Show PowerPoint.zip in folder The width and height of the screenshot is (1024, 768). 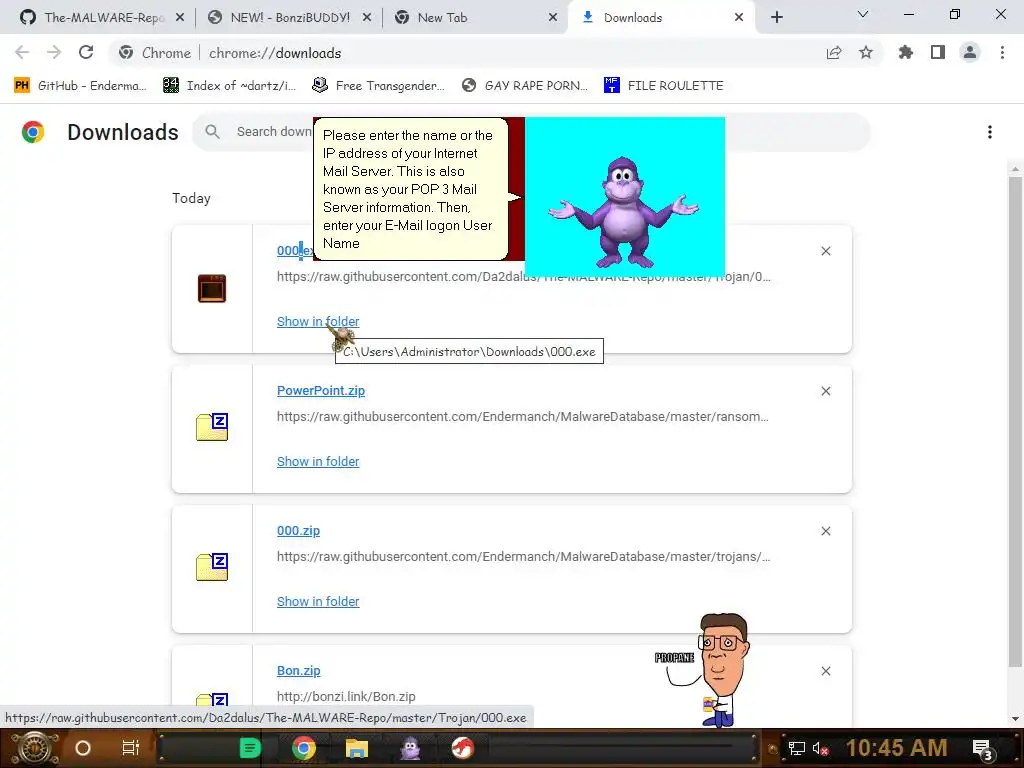pyautogui.click(x=318, y=462)
